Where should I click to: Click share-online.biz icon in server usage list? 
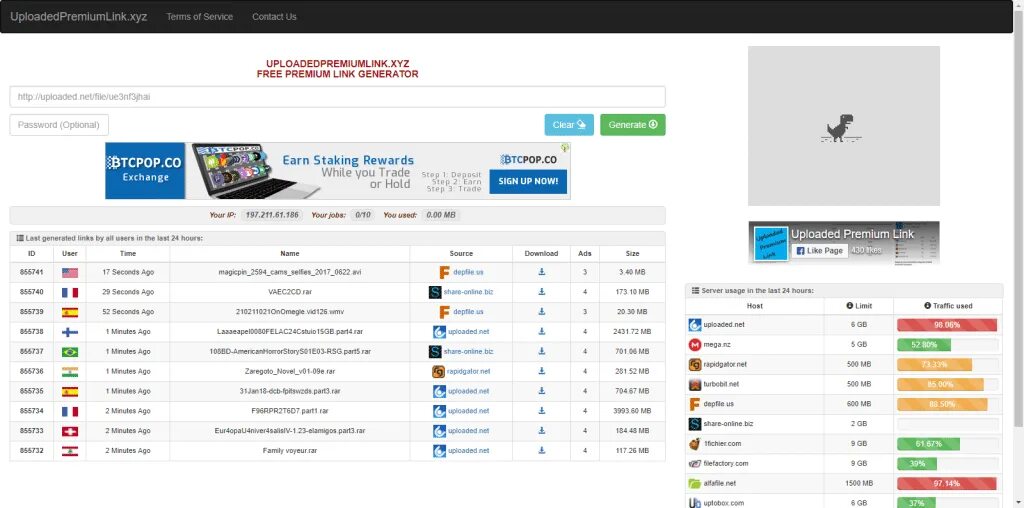(695, 424)
